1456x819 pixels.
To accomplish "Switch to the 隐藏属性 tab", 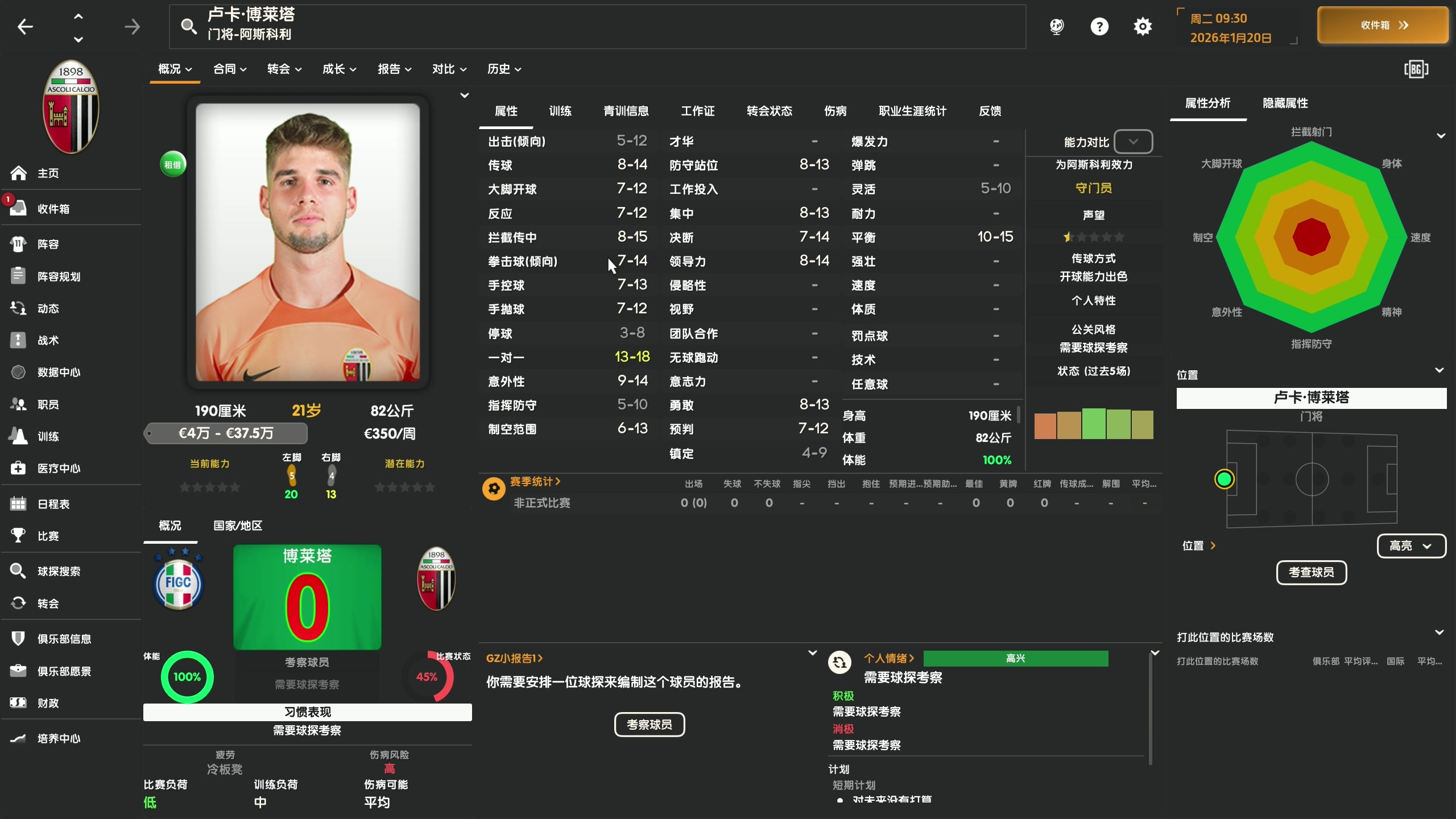I will [x=1285, y=103].
